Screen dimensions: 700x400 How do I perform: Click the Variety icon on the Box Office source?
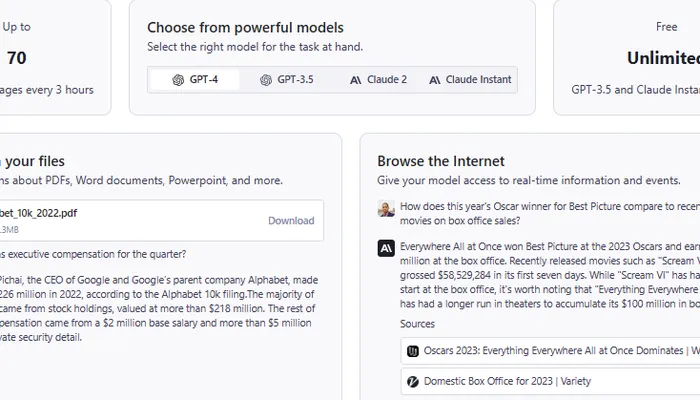(412, 381)
